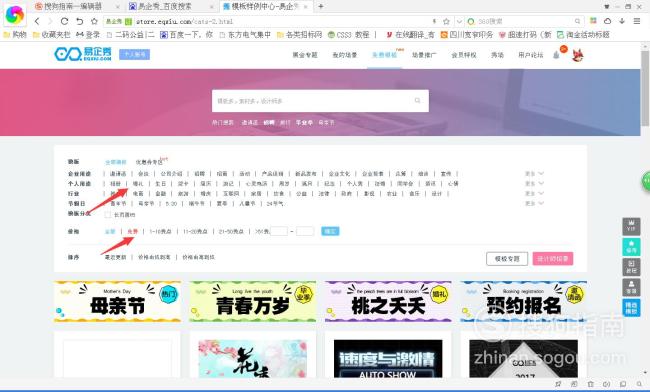Tick the 长页面 checkbox
The height and width of the screenshot is (392, 650).
tap(108, 215)
